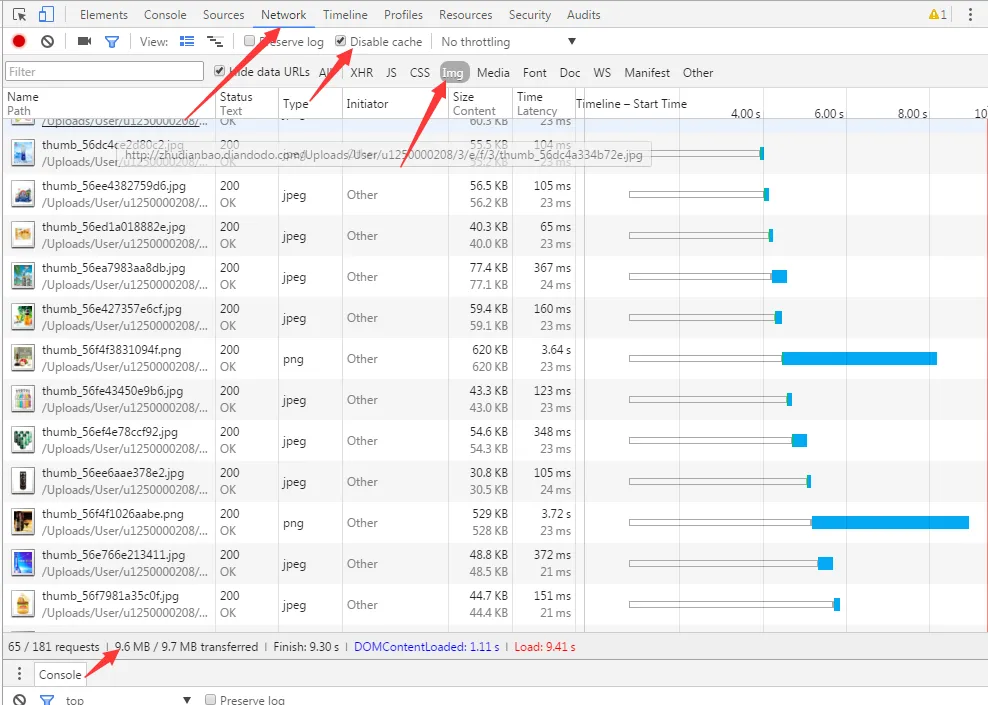This screenshot has width=988, height=705.
Task: Switch to small request rows view
Action: (215, 42)
